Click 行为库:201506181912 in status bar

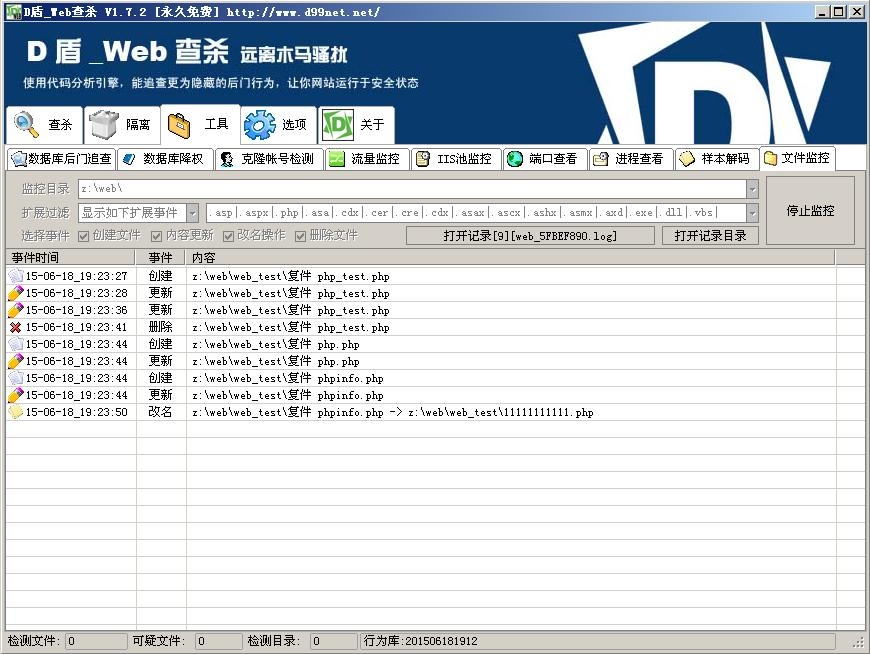point(421,641)
